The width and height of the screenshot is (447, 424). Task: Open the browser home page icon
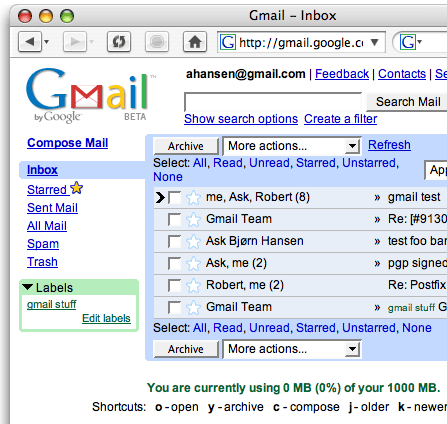195,42
